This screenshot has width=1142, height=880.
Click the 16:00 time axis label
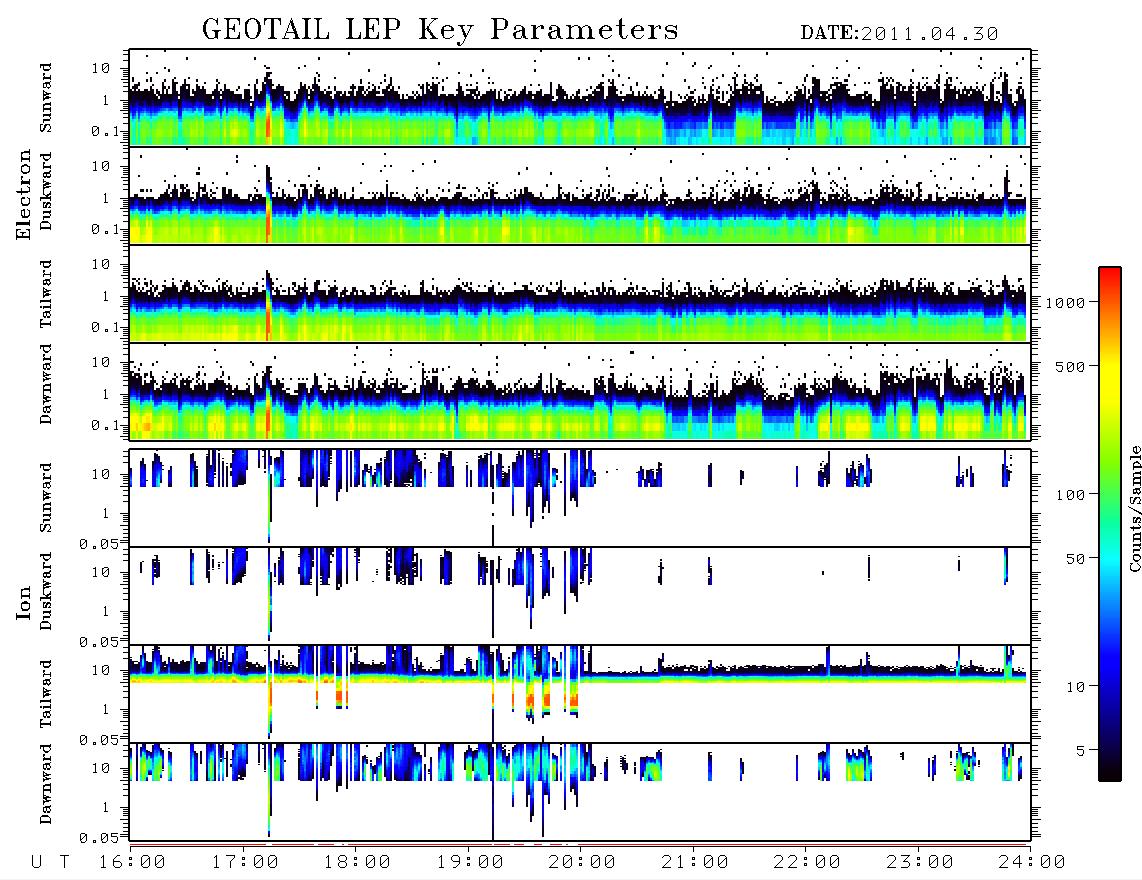132,862
